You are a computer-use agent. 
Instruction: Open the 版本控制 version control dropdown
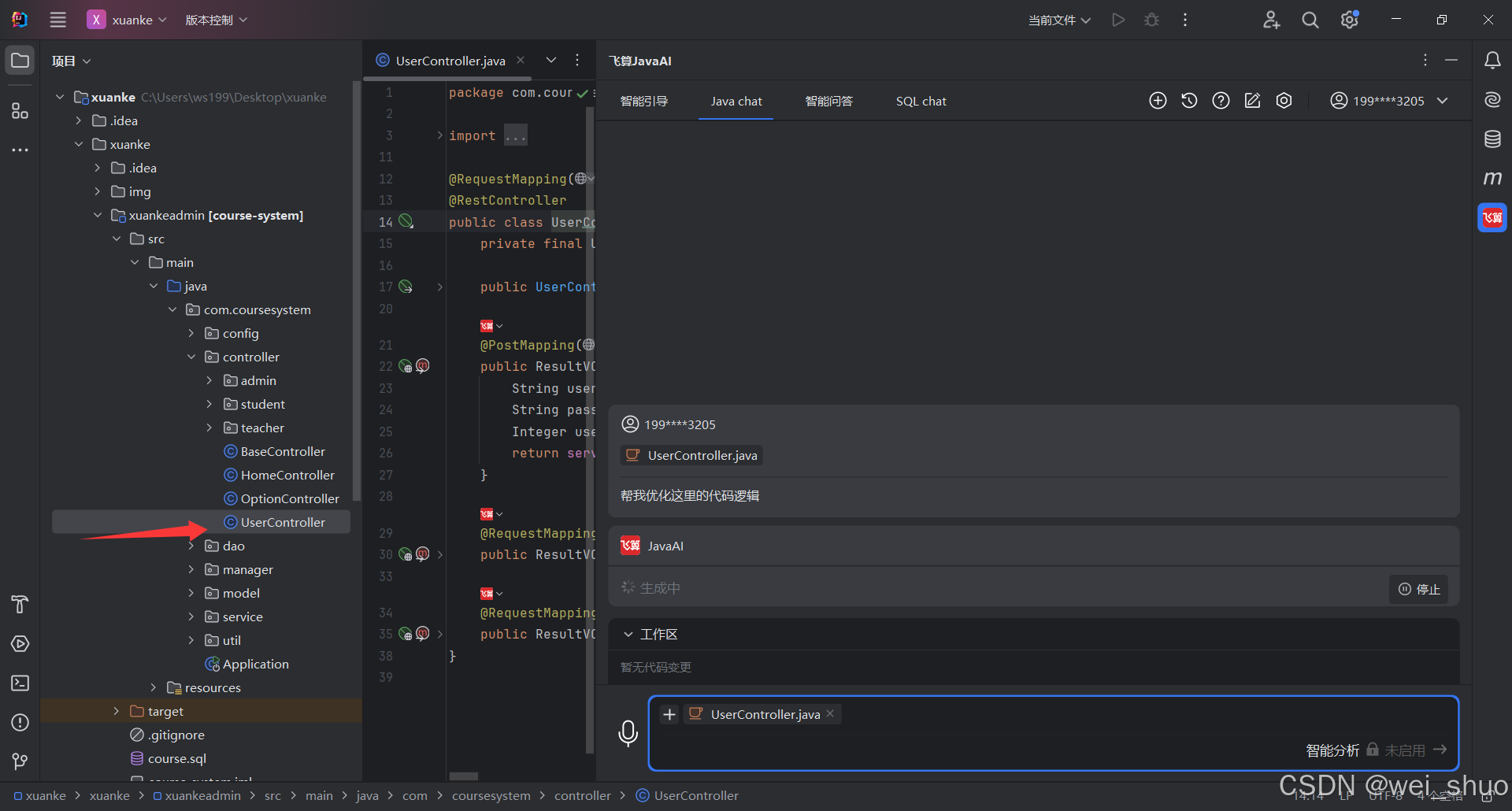217,20
